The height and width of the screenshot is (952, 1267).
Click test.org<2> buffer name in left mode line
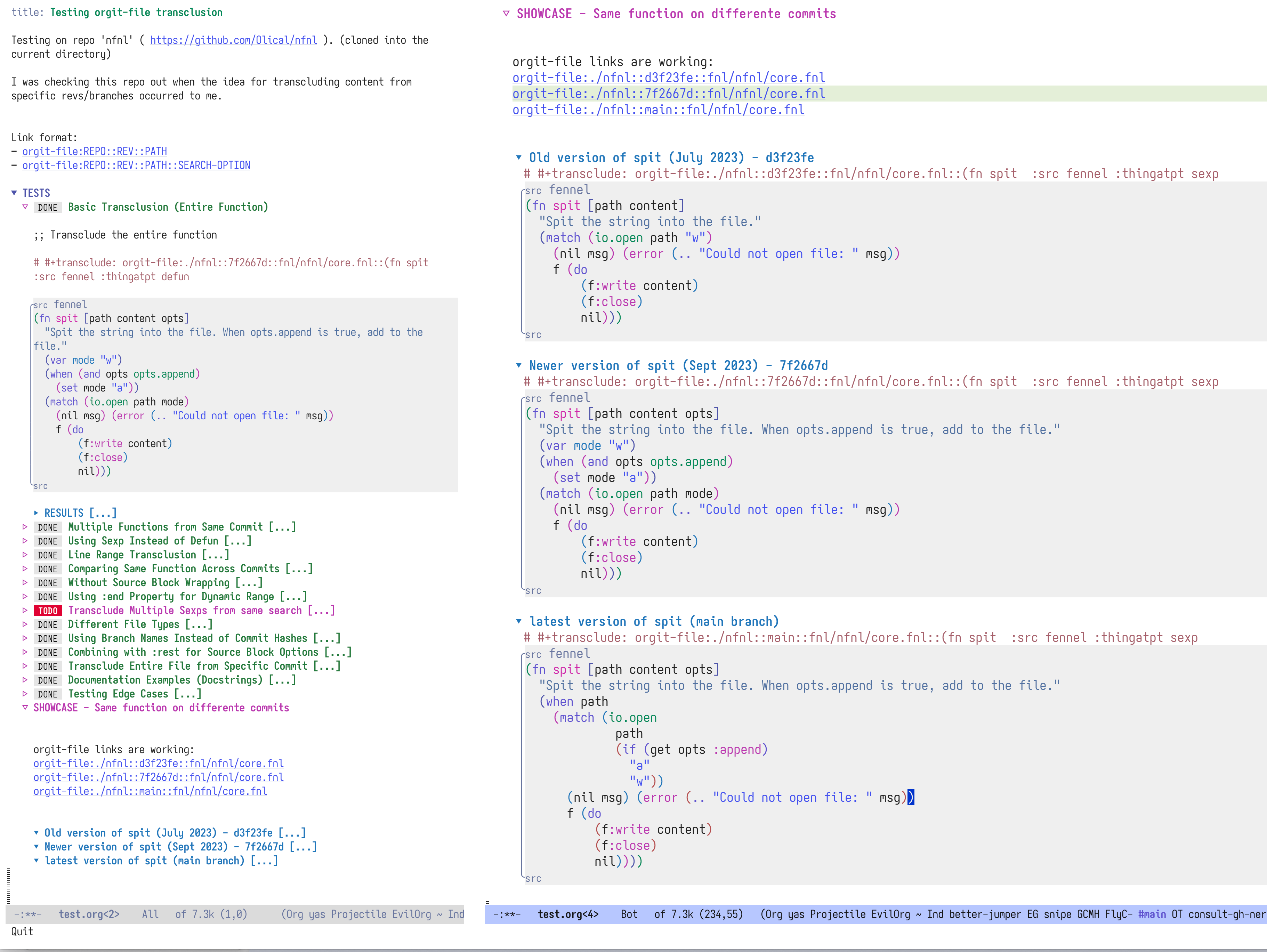89,914
